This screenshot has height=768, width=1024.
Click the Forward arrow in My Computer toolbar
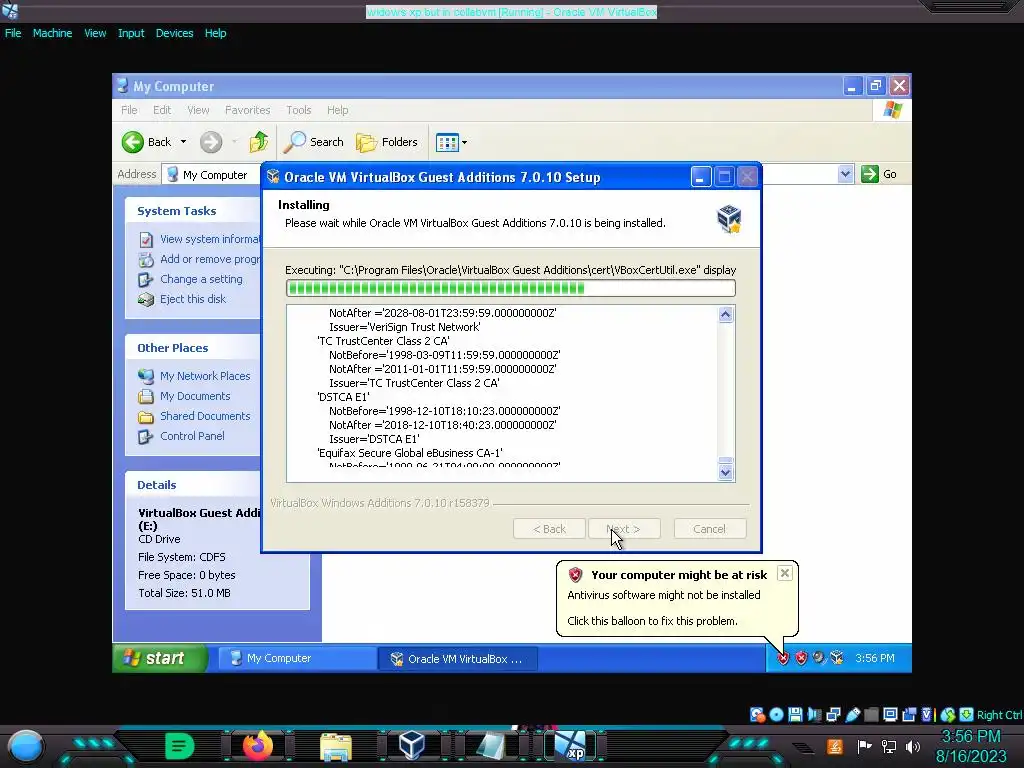(x=211, y=142)
